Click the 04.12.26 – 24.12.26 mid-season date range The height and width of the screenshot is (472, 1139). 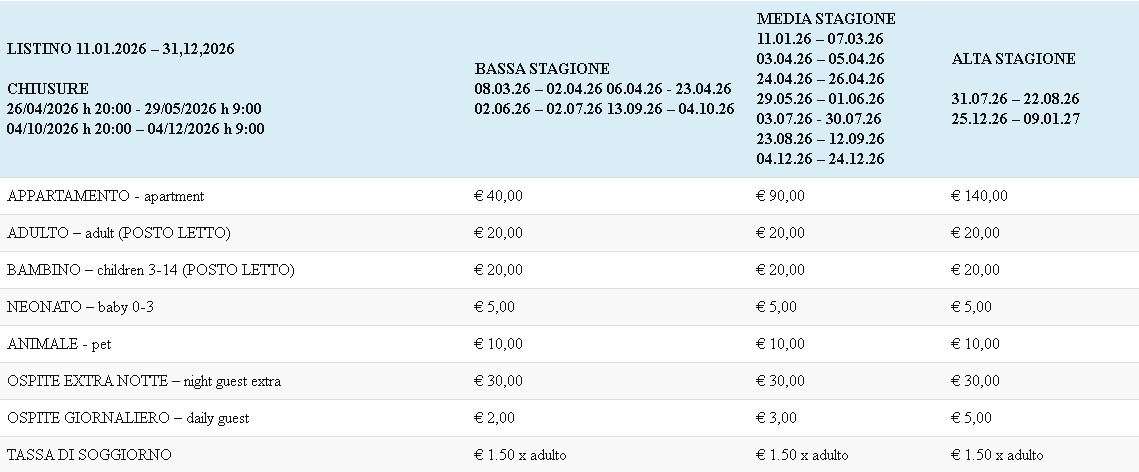point(820,159)
